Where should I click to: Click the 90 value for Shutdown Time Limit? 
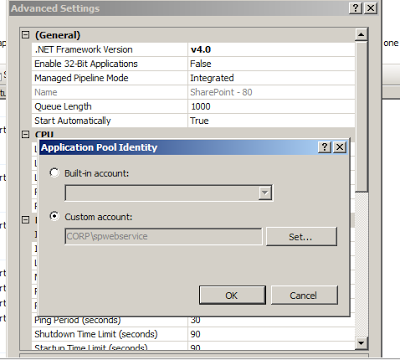click(196, 334)
